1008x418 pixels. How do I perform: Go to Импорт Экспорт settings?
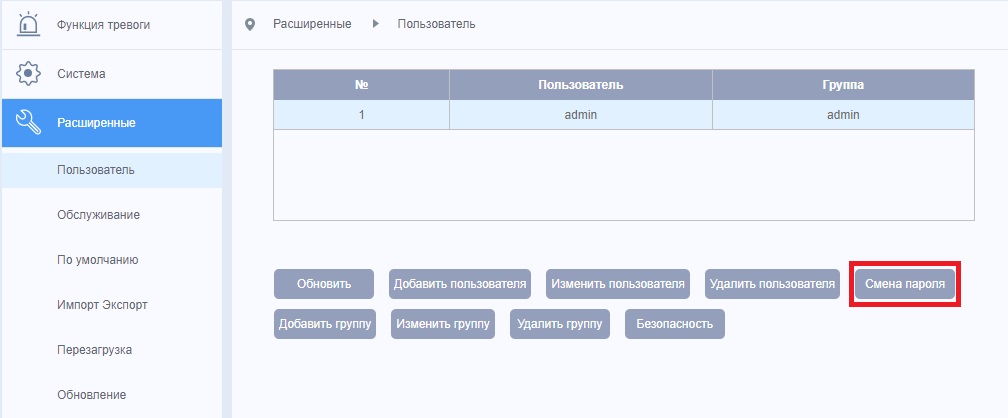[x=103, y=305]
